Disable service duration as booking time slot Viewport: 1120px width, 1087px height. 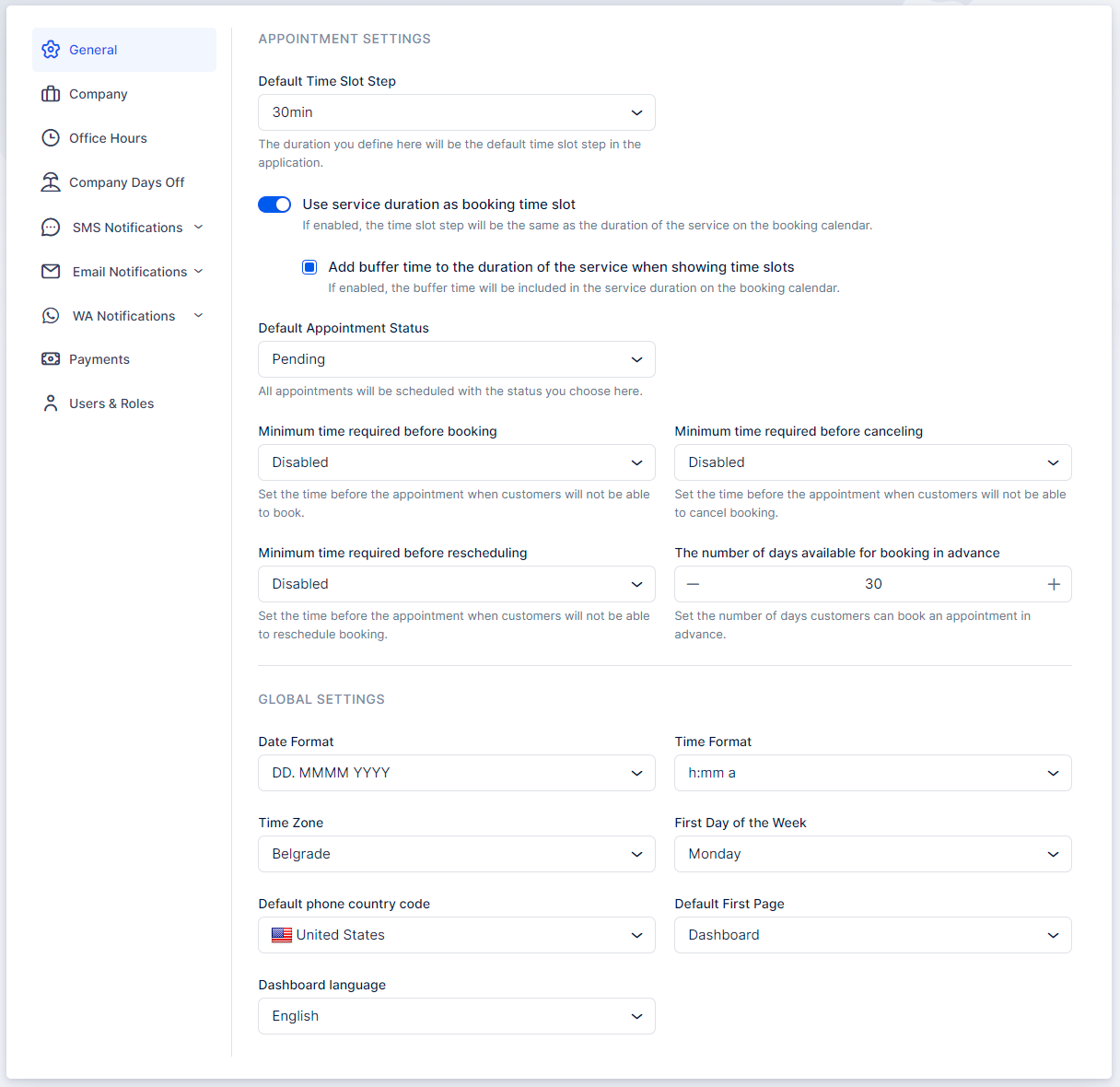point(274,205)
